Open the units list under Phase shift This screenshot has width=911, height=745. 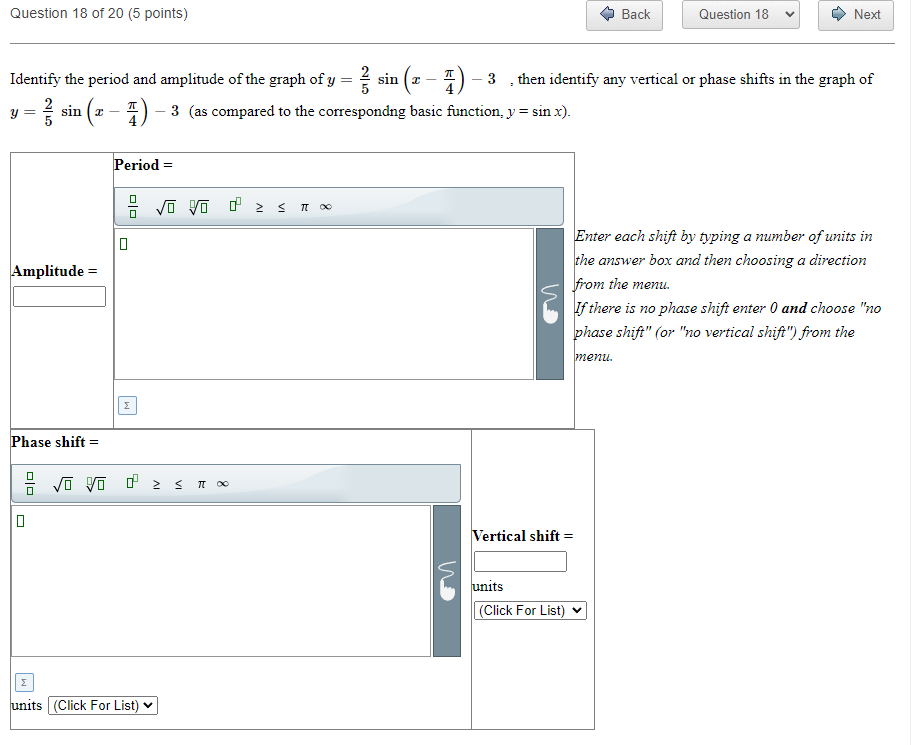(x=102, y=705)
